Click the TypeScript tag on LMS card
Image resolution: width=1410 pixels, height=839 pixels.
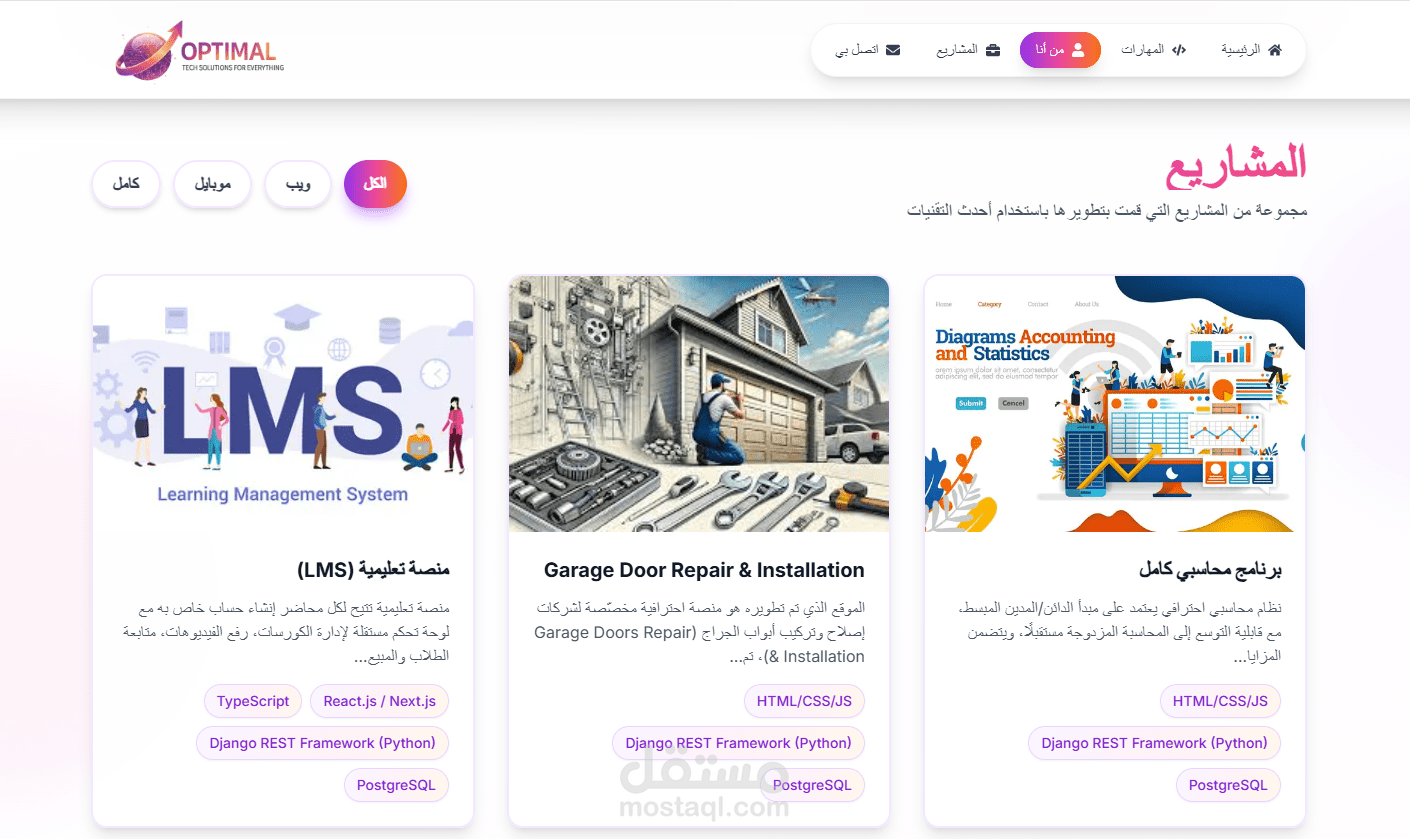pos(253,701)
